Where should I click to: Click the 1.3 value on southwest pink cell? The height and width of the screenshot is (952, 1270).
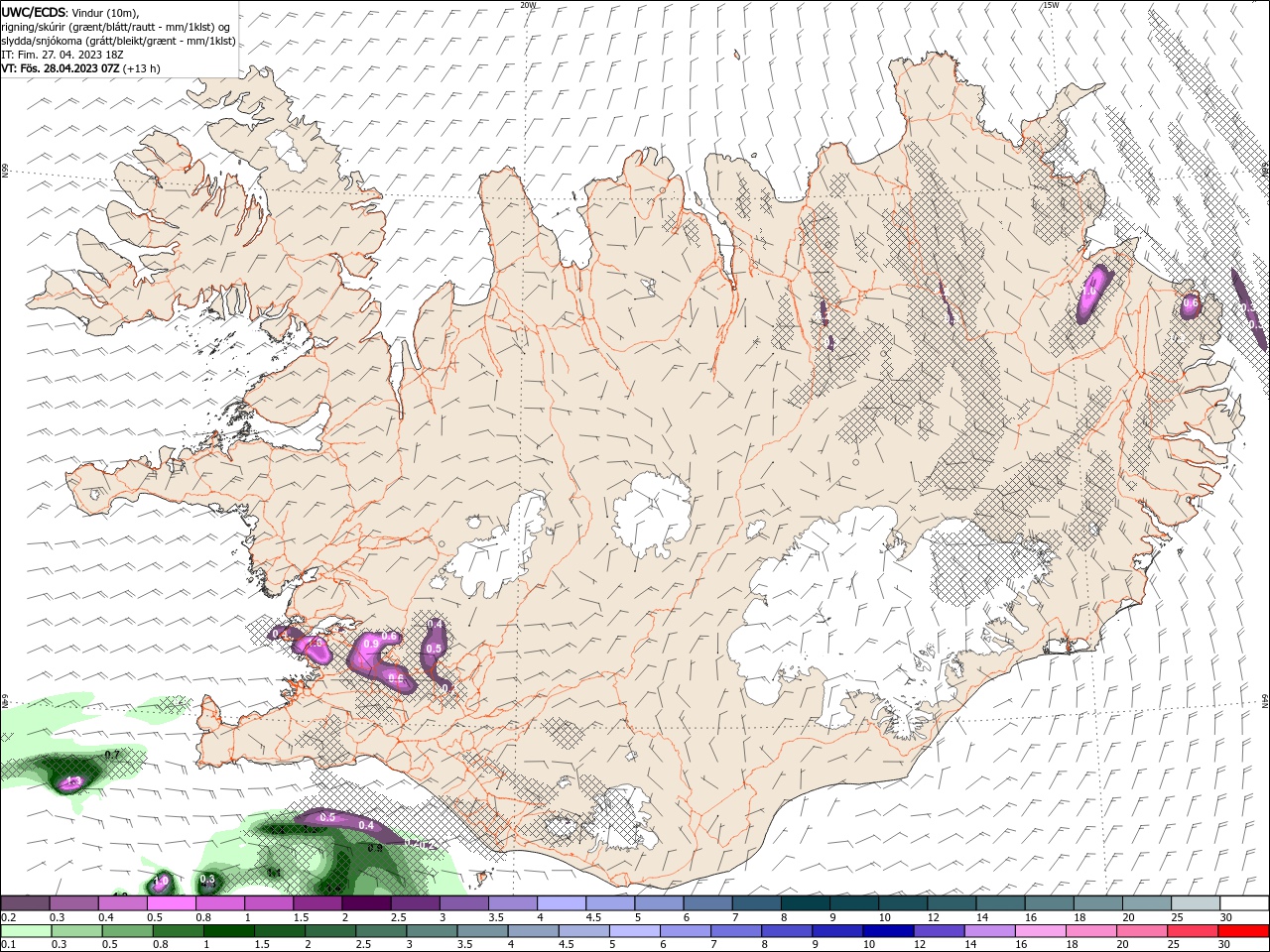pyautogui.click(x=71, y=782)
